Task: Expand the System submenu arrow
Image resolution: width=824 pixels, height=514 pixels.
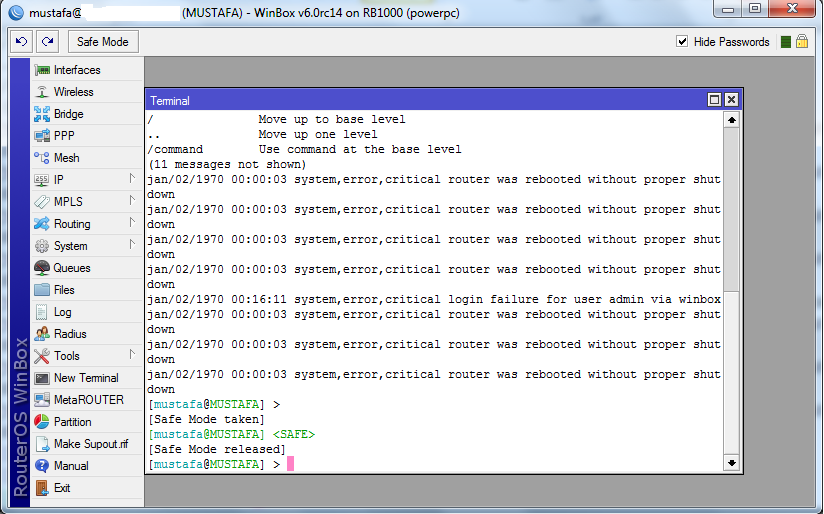Action: 132,245
